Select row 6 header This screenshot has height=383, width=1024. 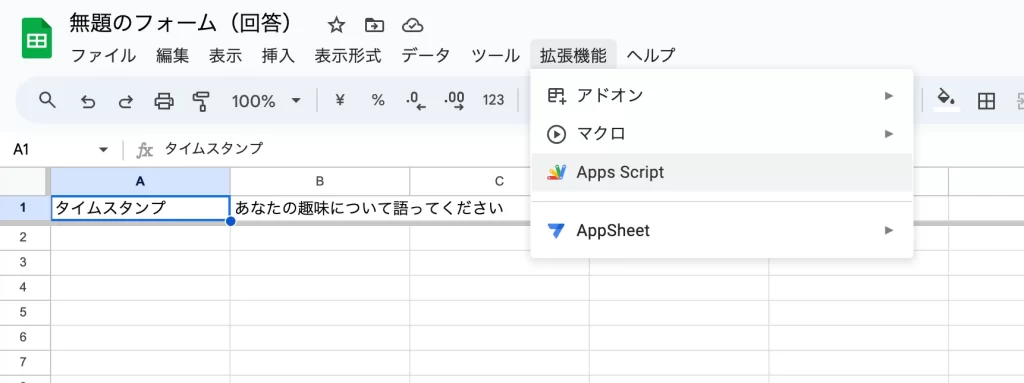click(x=25, y=337)
